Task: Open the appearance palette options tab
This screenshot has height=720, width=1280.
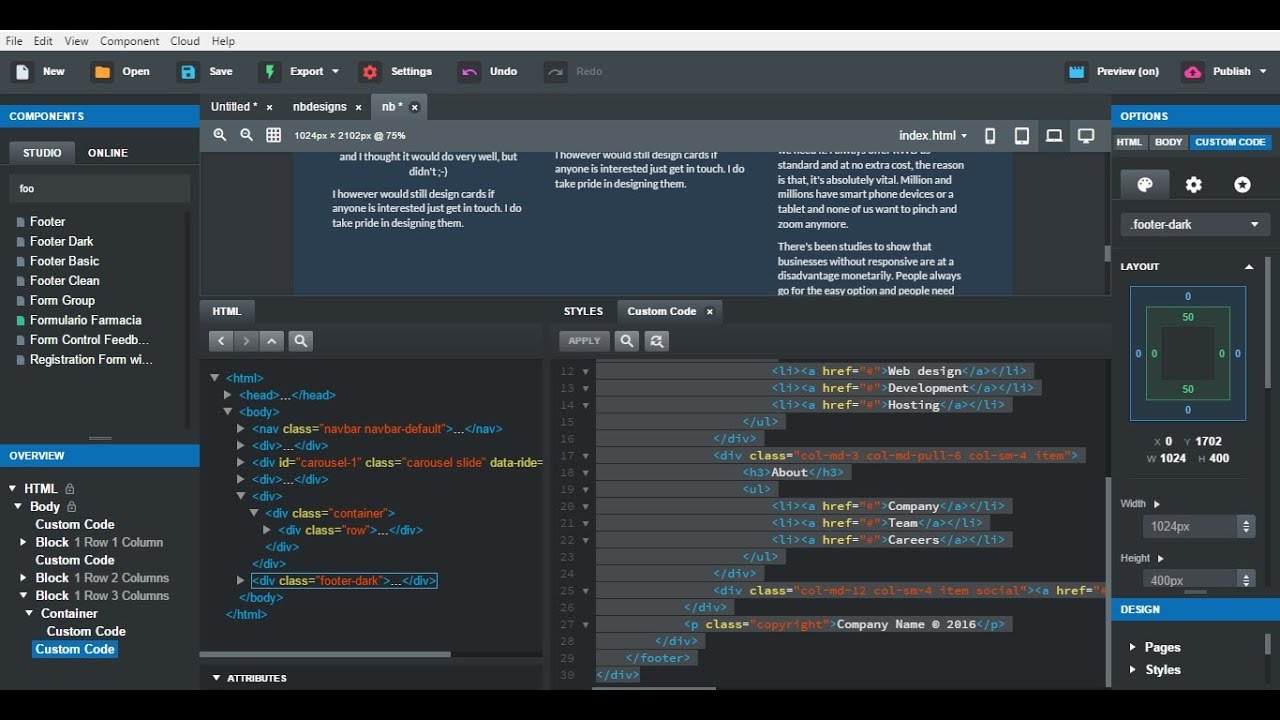Action: point(1145,184)
